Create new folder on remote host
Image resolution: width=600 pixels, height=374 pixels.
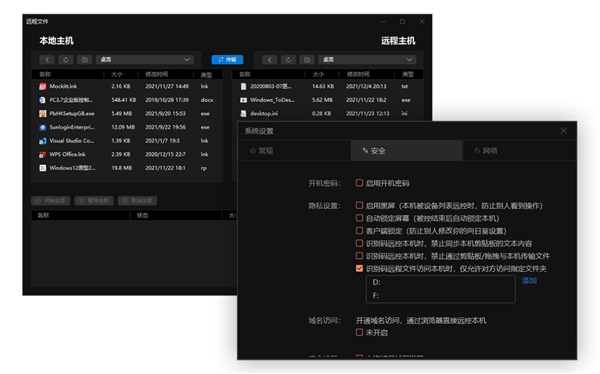tap(307, 60)
